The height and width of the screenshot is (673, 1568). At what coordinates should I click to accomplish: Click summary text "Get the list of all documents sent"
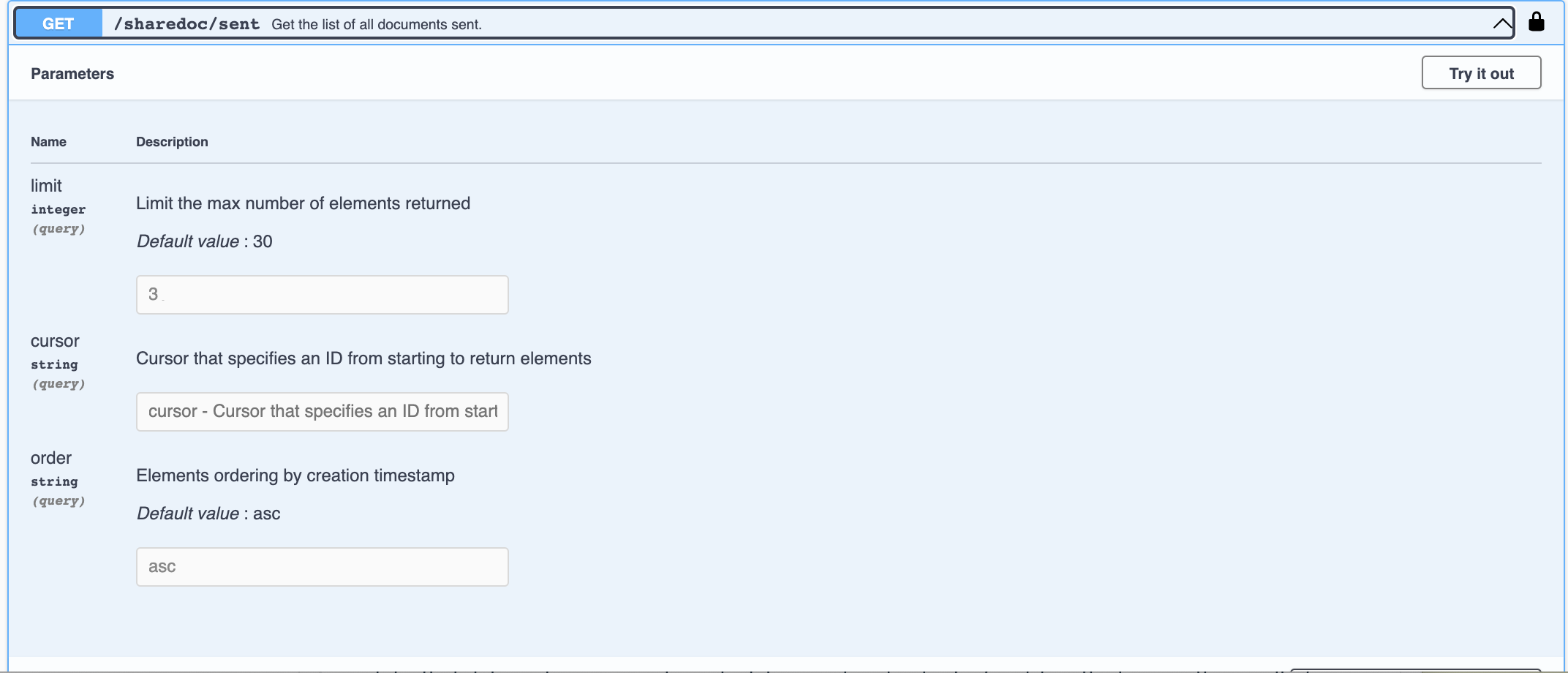click(x=376, y=25)
